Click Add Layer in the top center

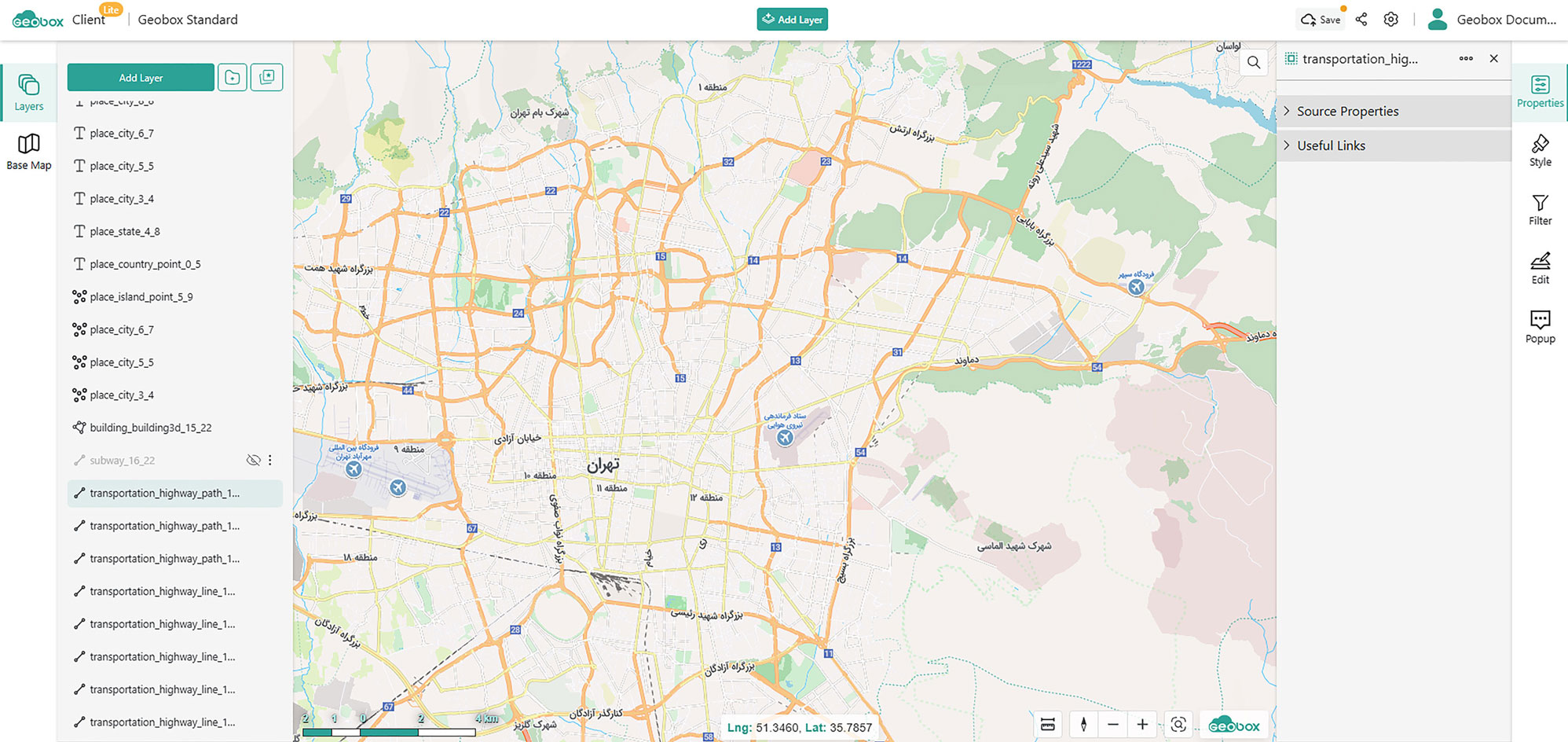pyautogui.click(x=792, y=20)
